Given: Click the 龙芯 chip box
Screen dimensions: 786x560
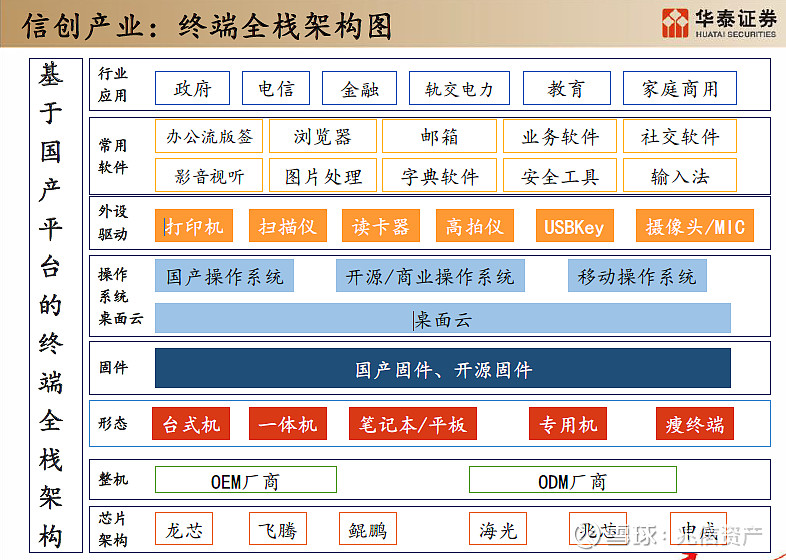Looking at the screenshot, I should coord(184,528).
